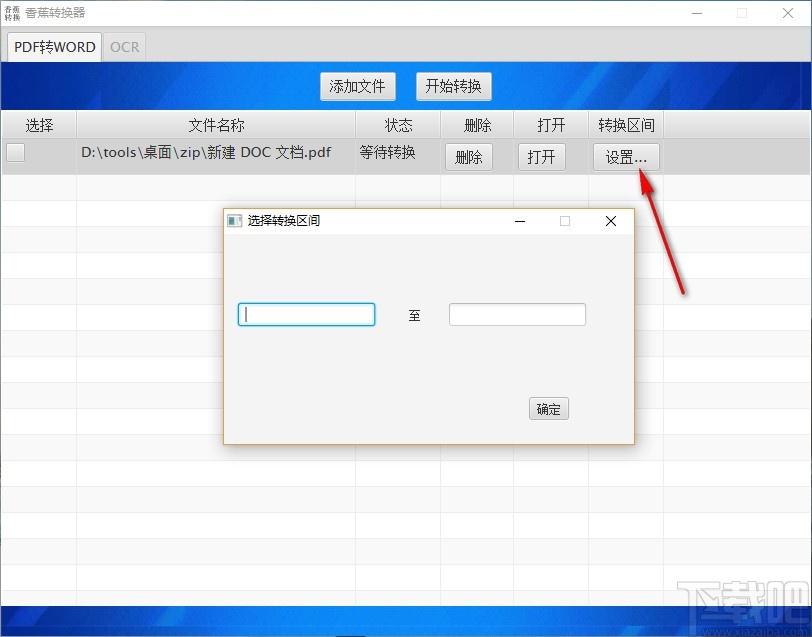Start conversion with 开始转换 button

click(x=454, y=86)
